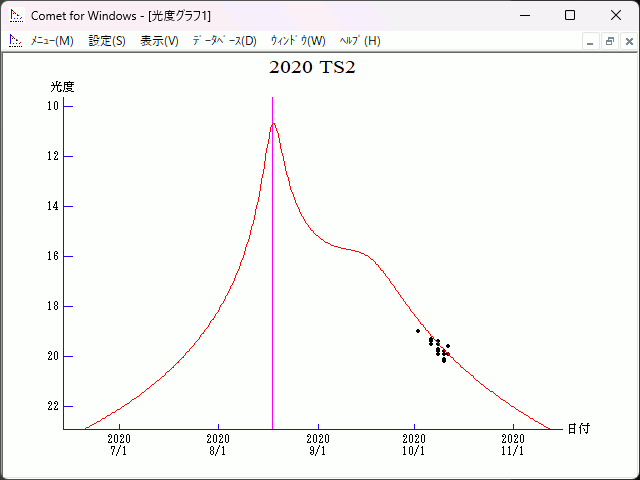640x480 pixels.
Task: Maximize the Comet for Windows window
Action: click(570, 15)
